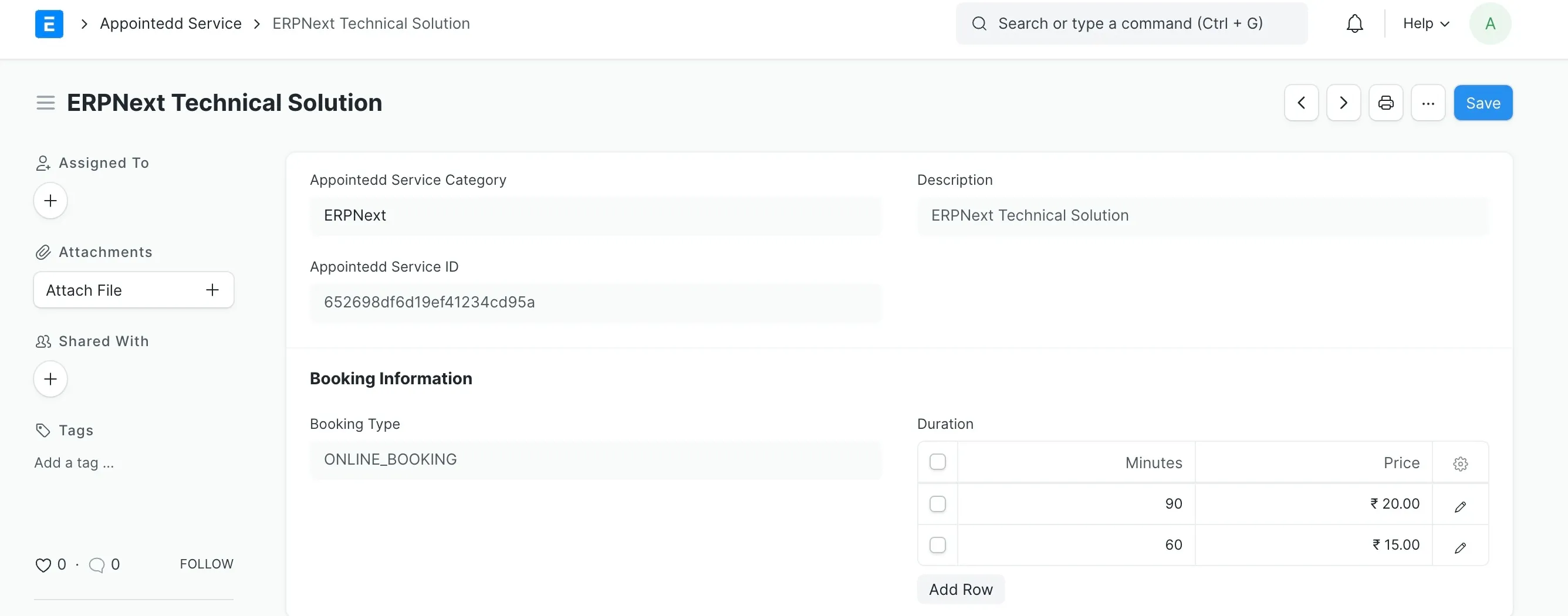Click the 90 minutes cell

[1076, 504]
